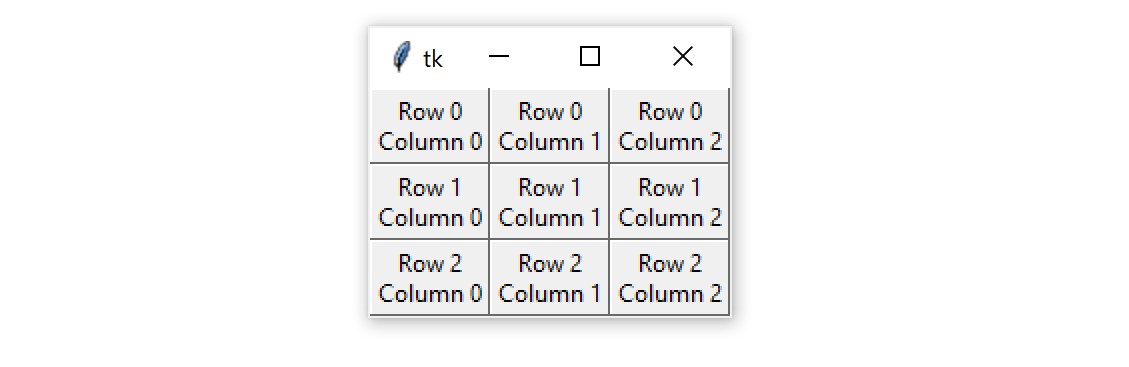This screenshot has width=1129, height=367.
Task: Select the Row 0 Column 1 cell
Action: pos(549,126)
